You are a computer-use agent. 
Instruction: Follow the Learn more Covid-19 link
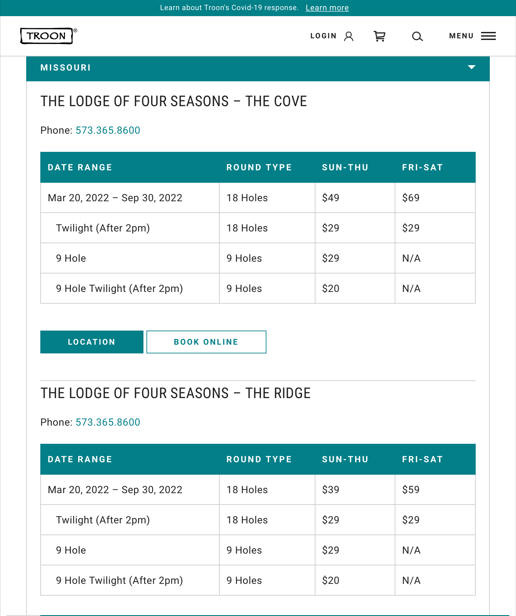coord(327,8)
